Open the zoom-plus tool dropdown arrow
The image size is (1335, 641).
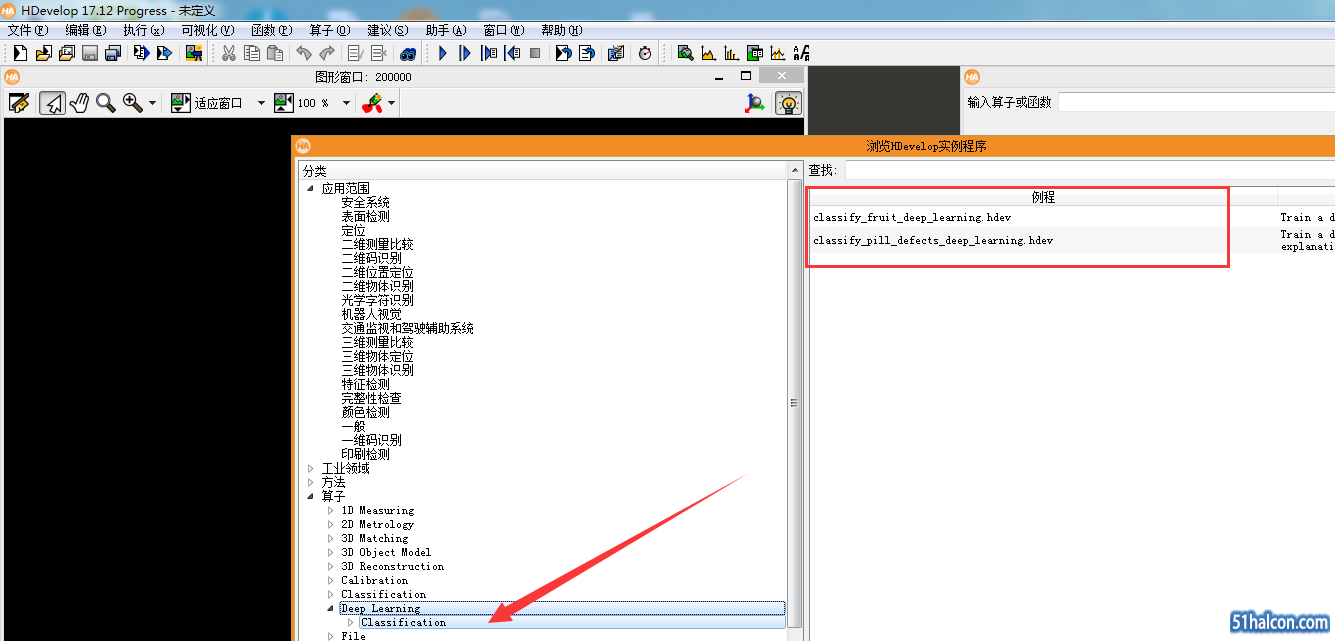point(153,103)
